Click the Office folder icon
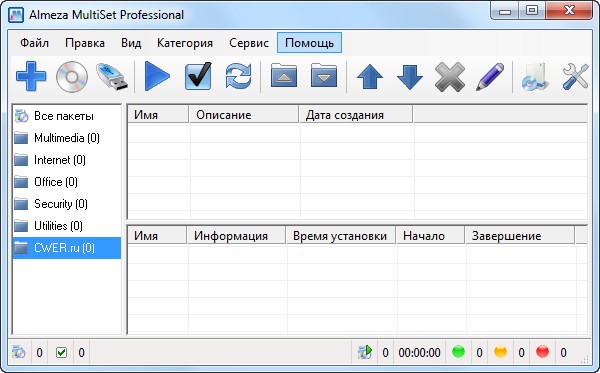Image resolution: width=600 pixels, height=373 pixels. [21, 182]
